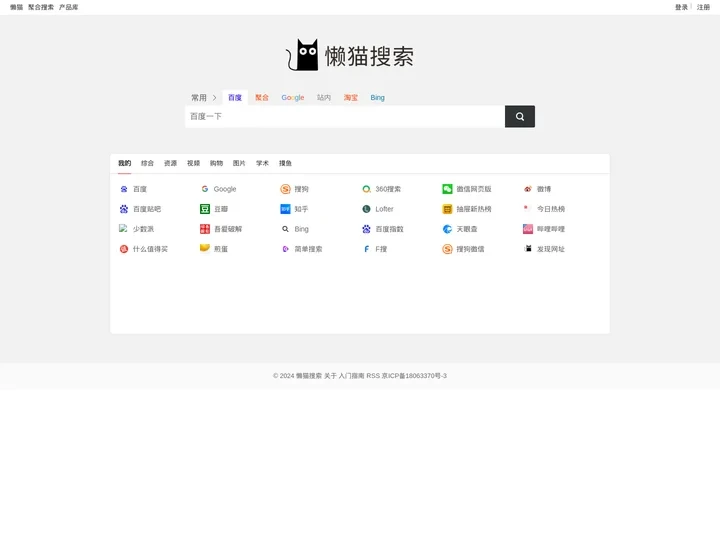Switch to the 学术 category tab
Viewport: 720px width, 540px height.
[x=262, y=163]
